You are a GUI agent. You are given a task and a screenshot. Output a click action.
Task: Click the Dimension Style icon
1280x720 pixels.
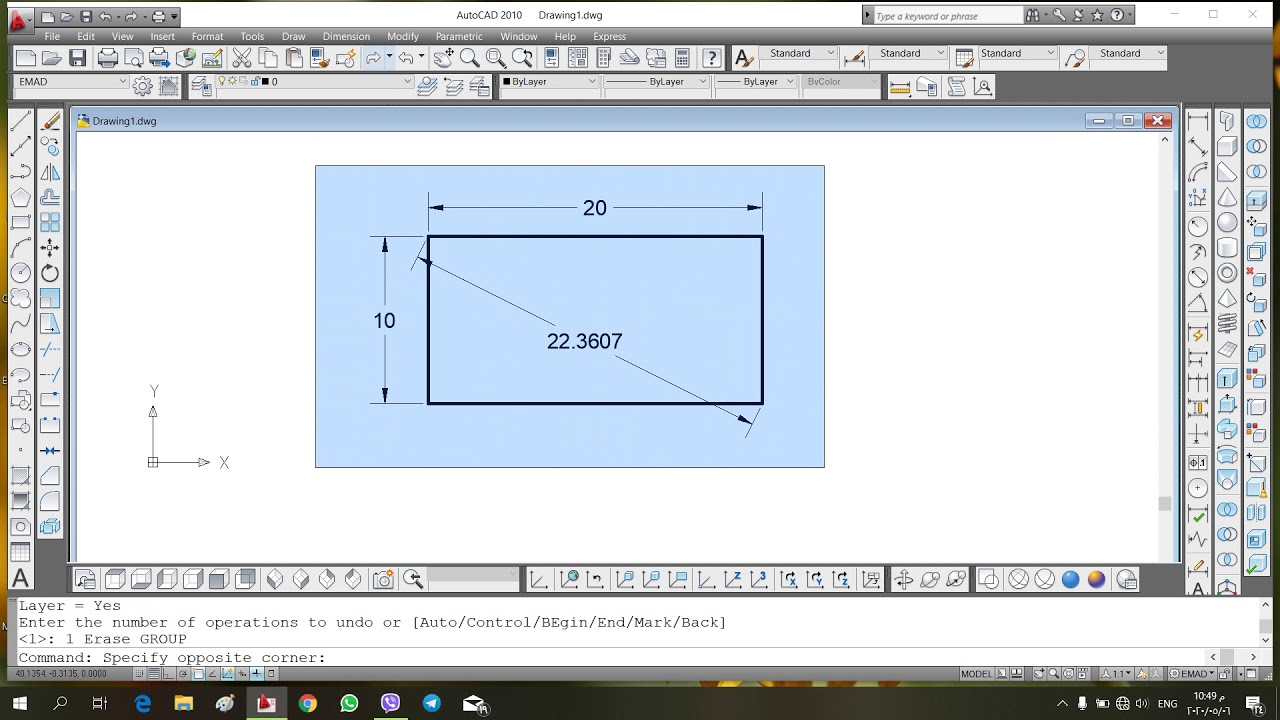(853, 58)
